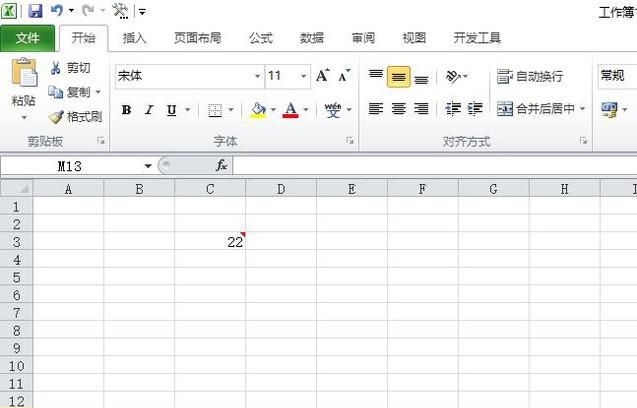Open the 对齐方式 dialog launcher
The image size is (637, 408).
[583, 141]
